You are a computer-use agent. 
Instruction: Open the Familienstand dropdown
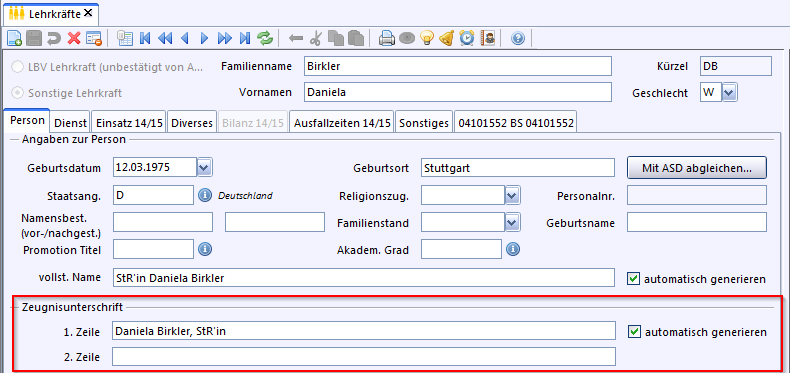[x=512, y=222]
